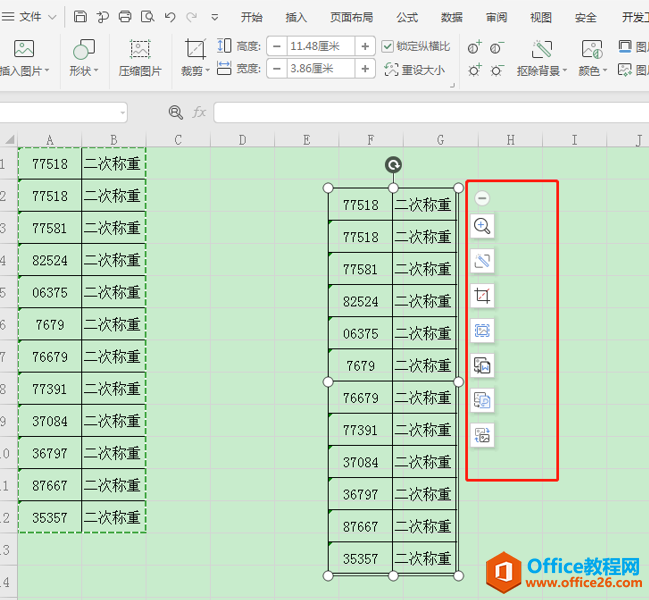
Task: Click cell A4 containing 82524
Action: (x=50, y=260)
